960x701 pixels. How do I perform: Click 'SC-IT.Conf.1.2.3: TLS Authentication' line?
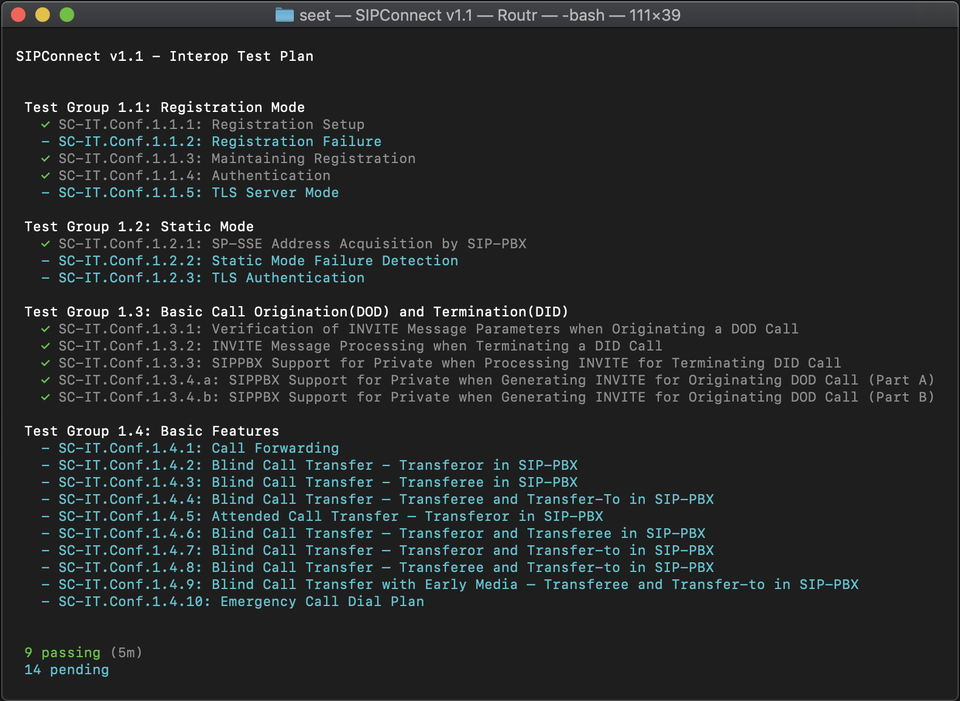point(211,278)
